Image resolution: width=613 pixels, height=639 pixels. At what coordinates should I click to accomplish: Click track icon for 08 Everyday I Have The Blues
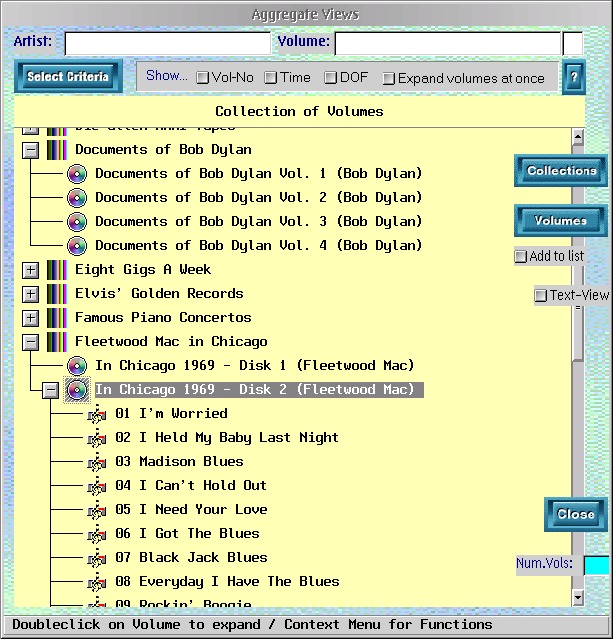97,583
